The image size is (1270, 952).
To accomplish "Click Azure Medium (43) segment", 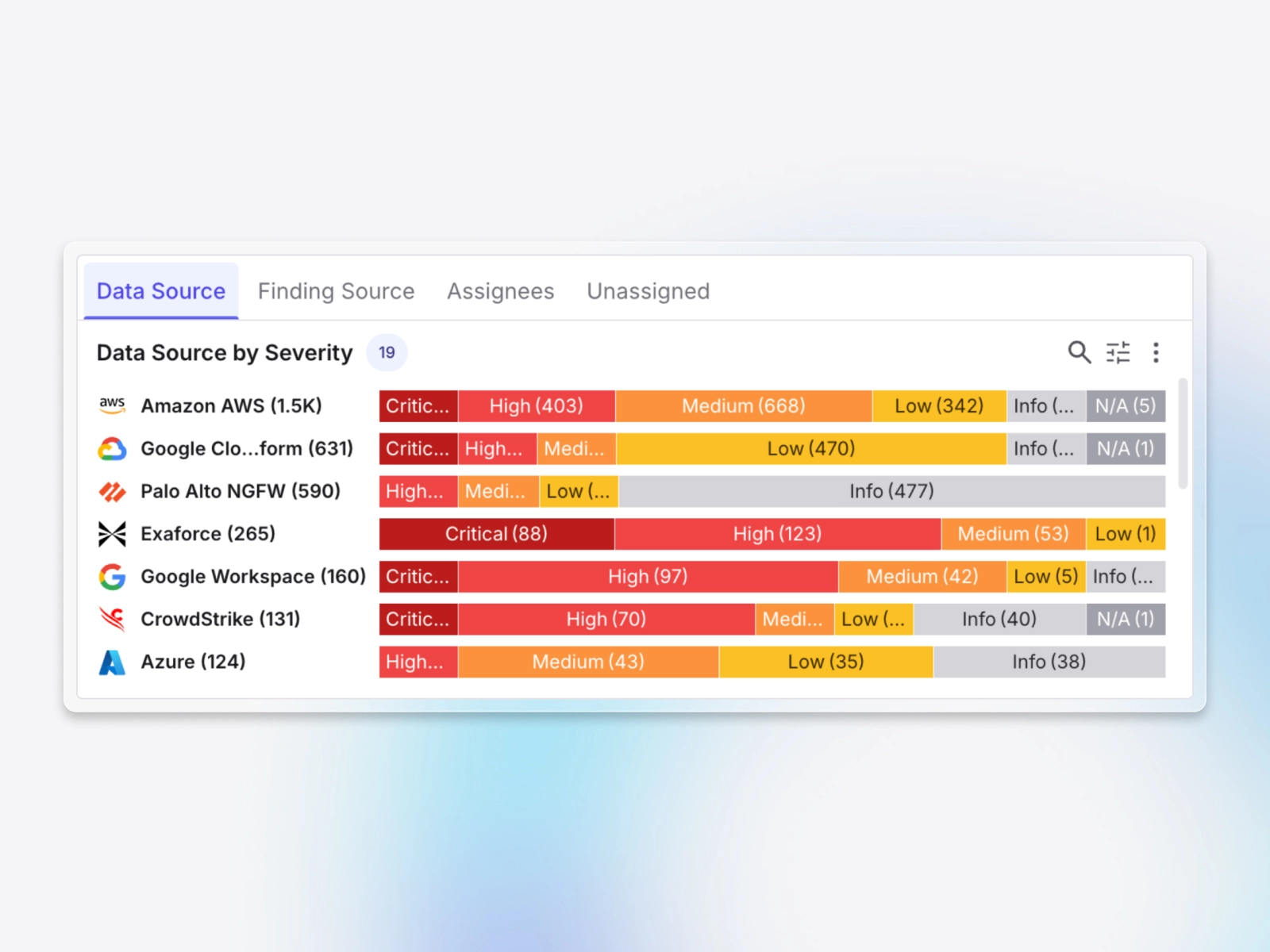I will (x=588, y=662).
